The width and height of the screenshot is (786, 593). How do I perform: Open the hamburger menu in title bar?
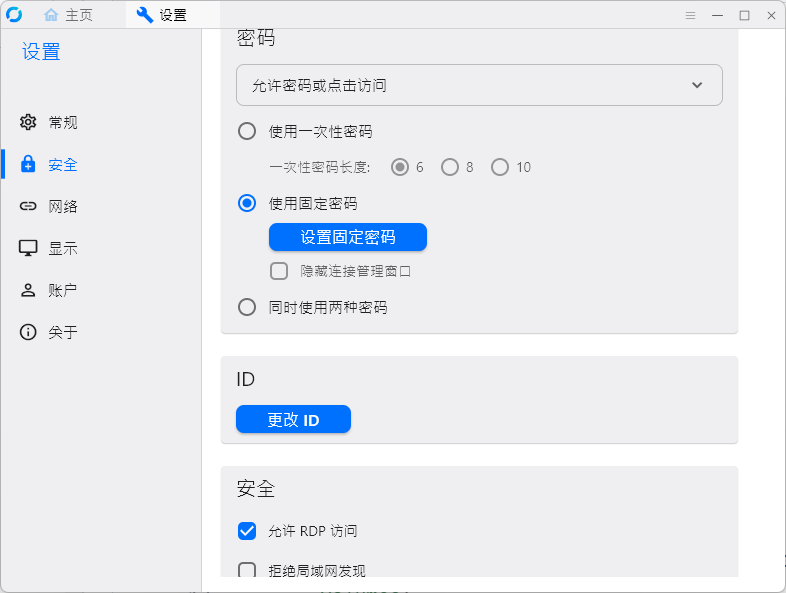click(690, 15)
